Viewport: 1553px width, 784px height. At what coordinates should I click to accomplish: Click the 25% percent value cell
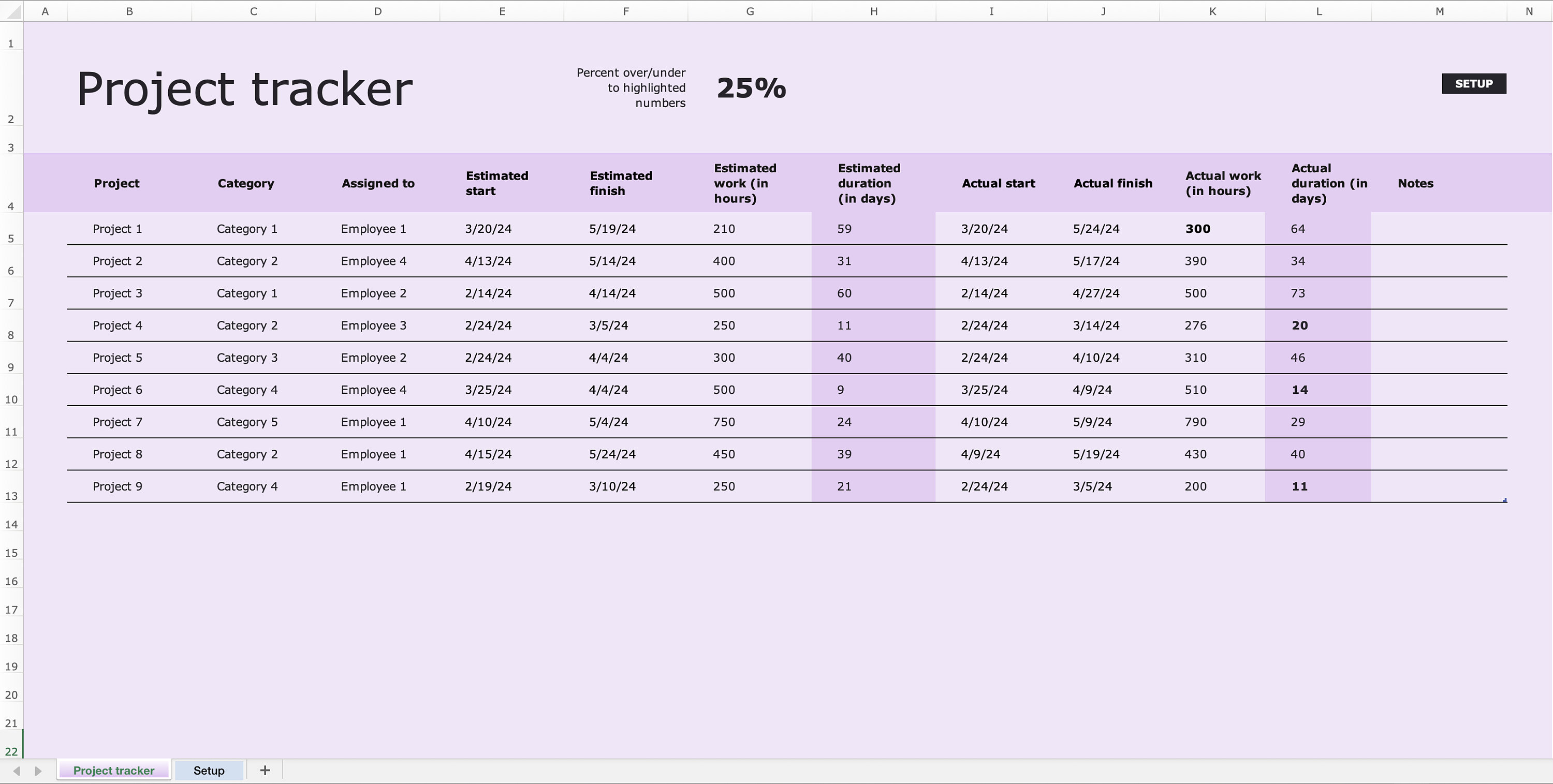tap(751, 88)
